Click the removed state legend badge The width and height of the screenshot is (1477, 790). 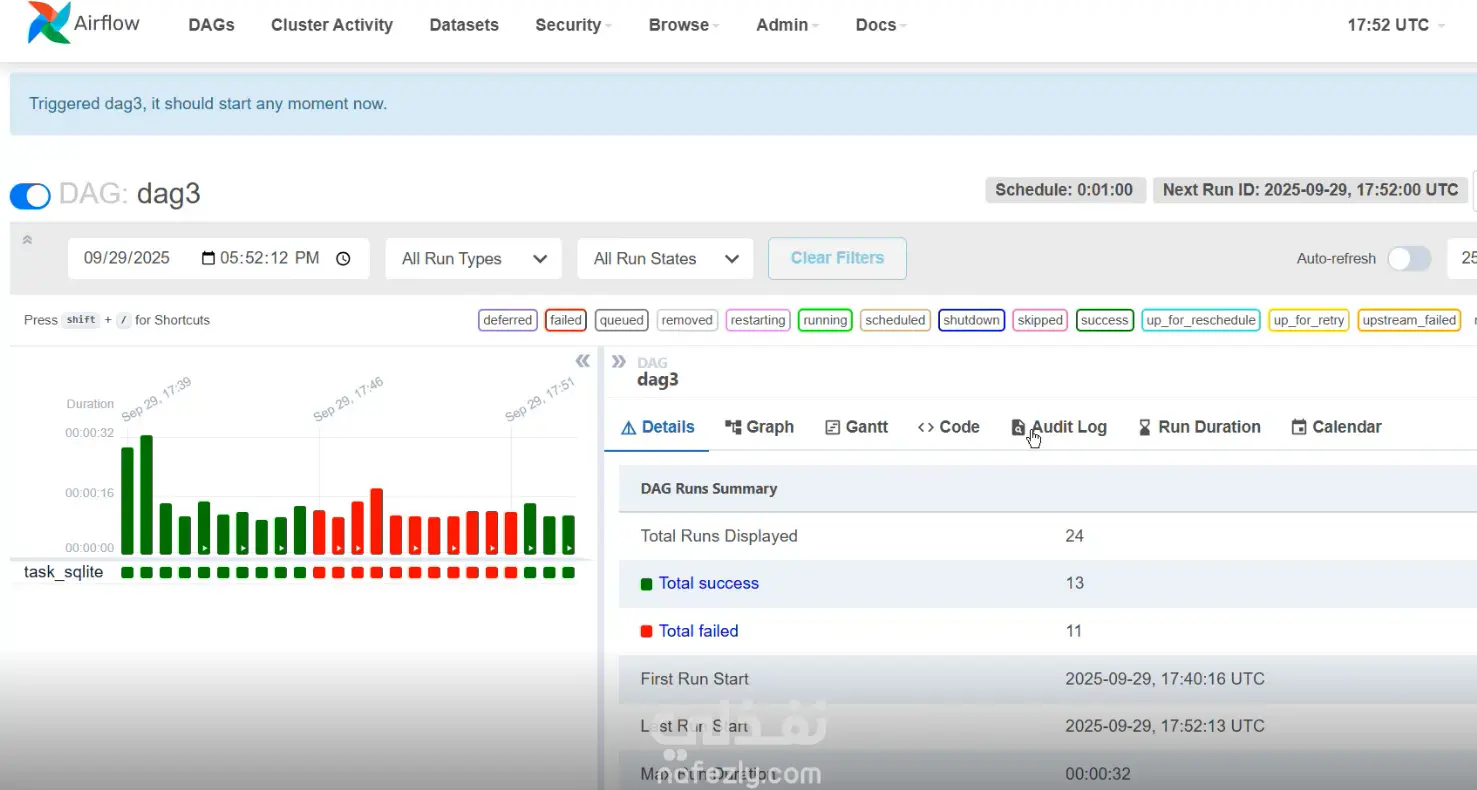pyautogui.click(x=687, y=320)
